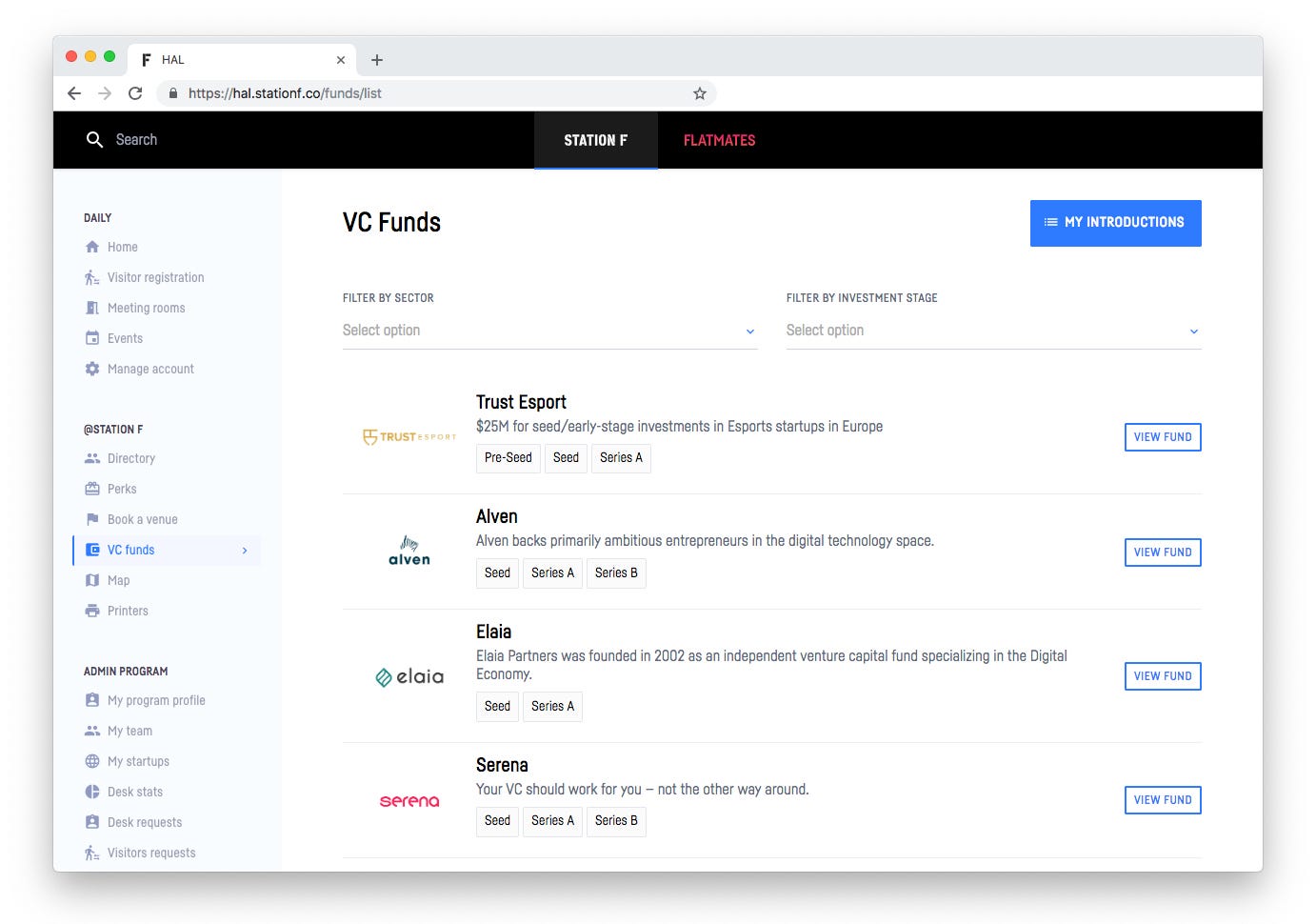1316x924 pixels.
Task: Go back with browser back arrow
Action: 74,93
